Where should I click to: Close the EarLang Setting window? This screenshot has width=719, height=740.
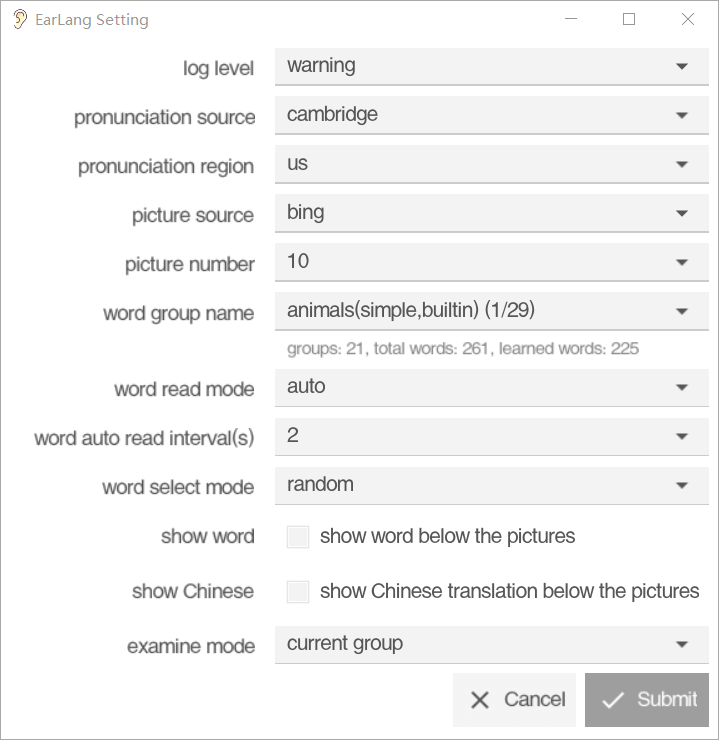688,19
